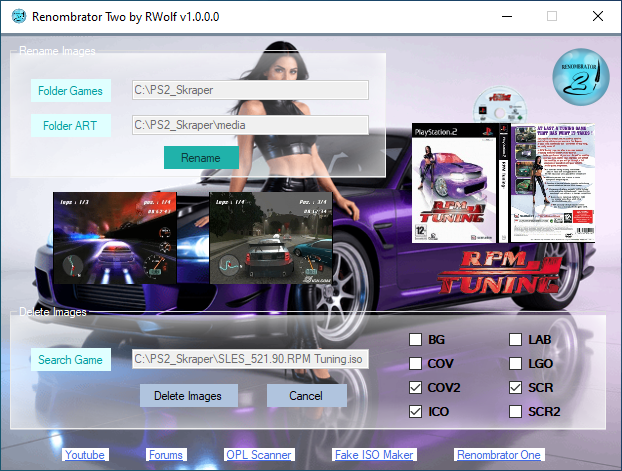Open the Youtube link
Image resolution: width=622 pixels, height=471 pixels.
click(85, 455)
